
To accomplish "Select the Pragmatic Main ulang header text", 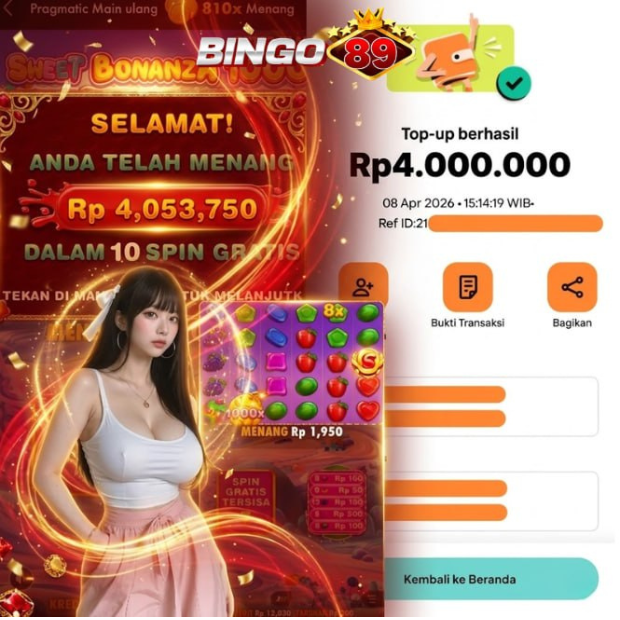I will [x=94, y=9].
